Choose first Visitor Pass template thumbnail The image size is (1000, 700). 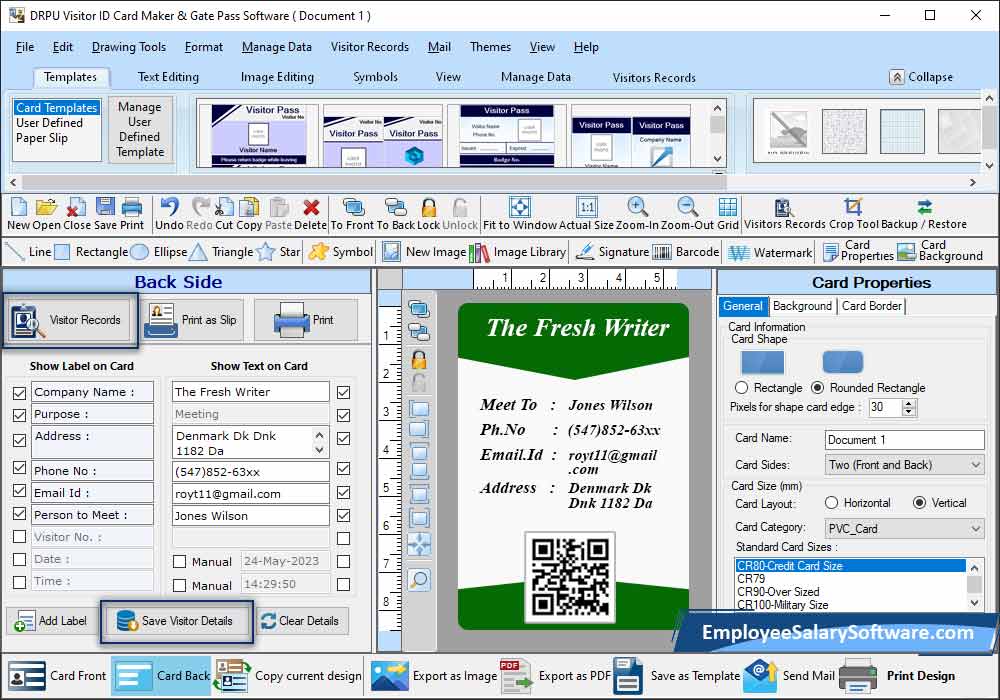coord(258,135)
